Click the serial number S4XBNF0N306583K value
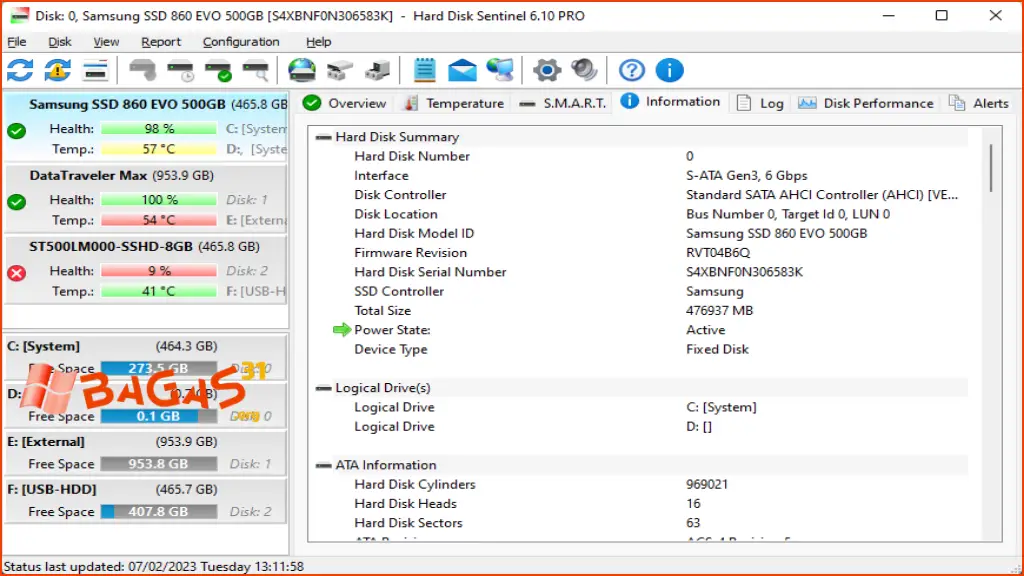The image size is (1024, 576). click(744, 272)
